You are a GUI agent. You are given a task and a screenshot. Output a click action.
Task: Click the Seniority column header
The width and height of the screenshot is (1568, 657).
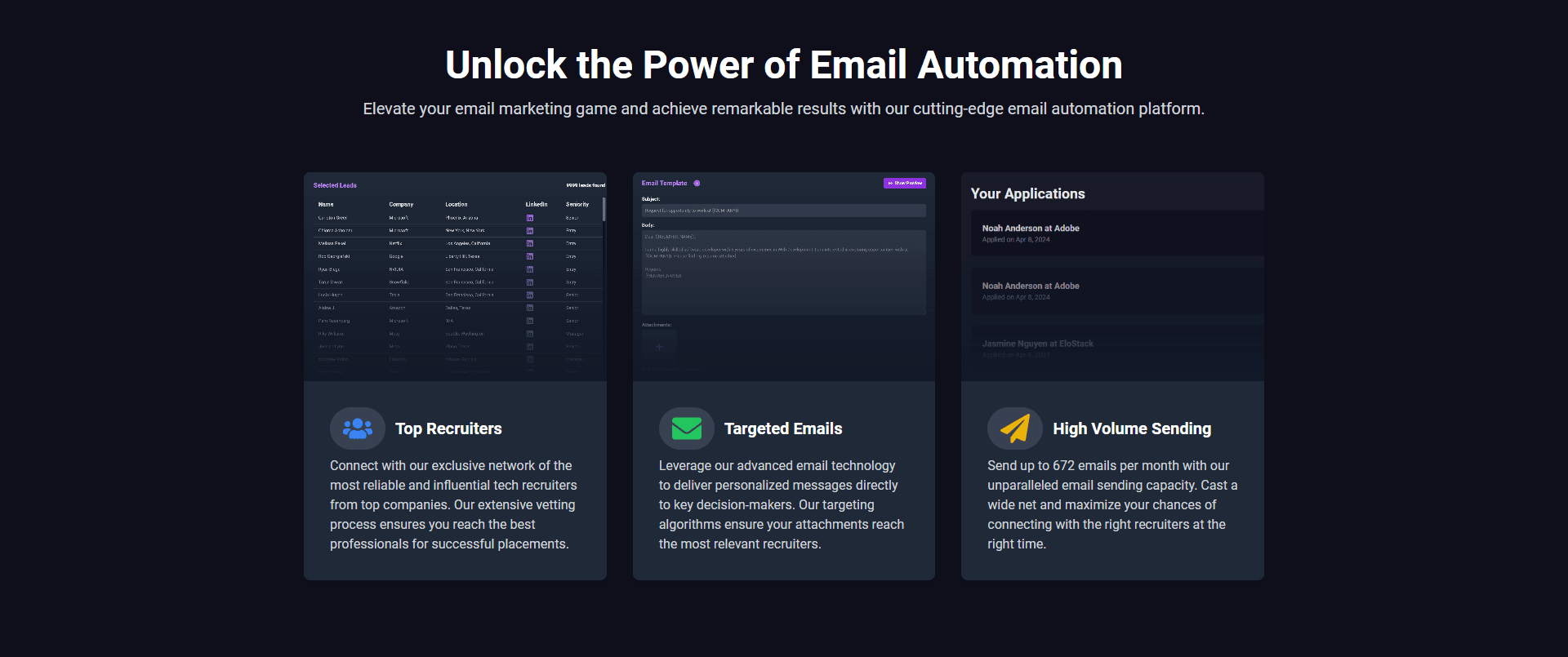577,205
